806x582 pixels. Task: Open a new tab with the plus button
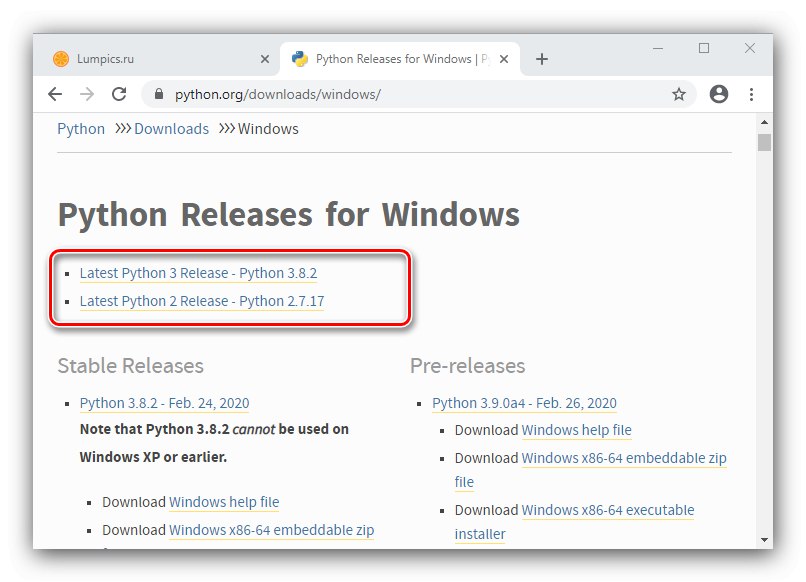pyautogui.click(x=542, y=59)
